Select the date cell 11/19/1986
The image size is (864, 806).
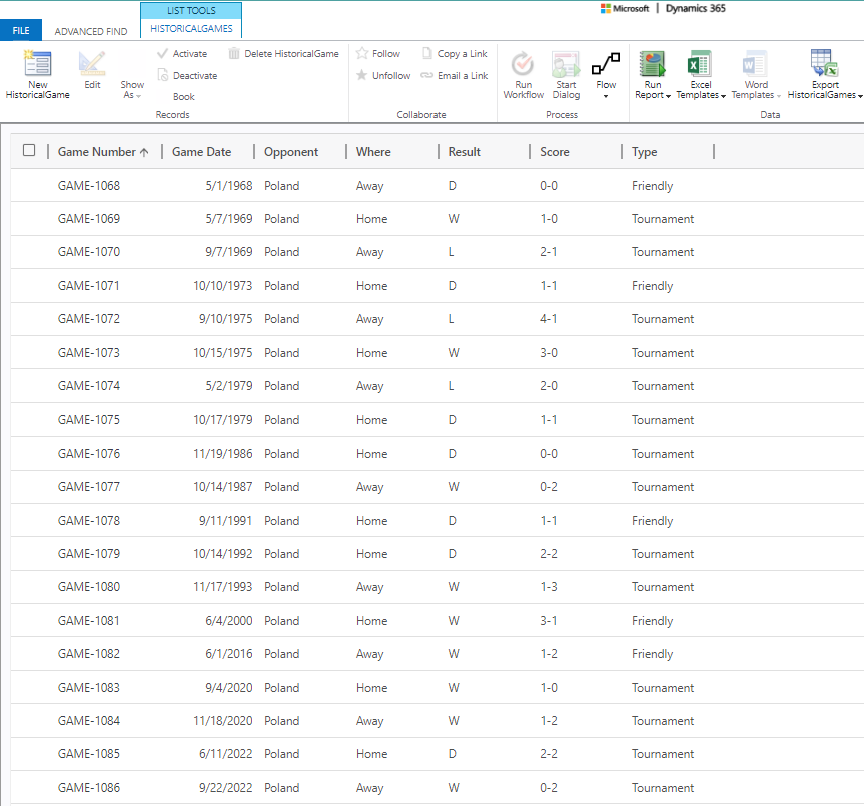(223, 453)
